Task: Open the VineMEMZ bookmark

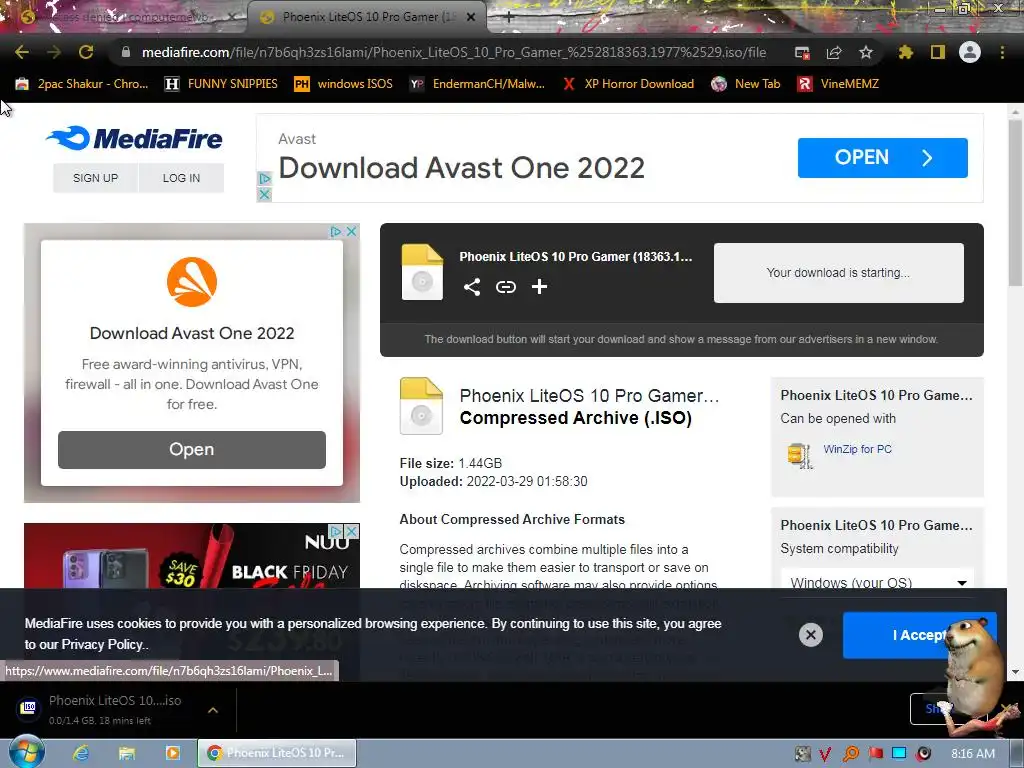Action: [838, 84]
